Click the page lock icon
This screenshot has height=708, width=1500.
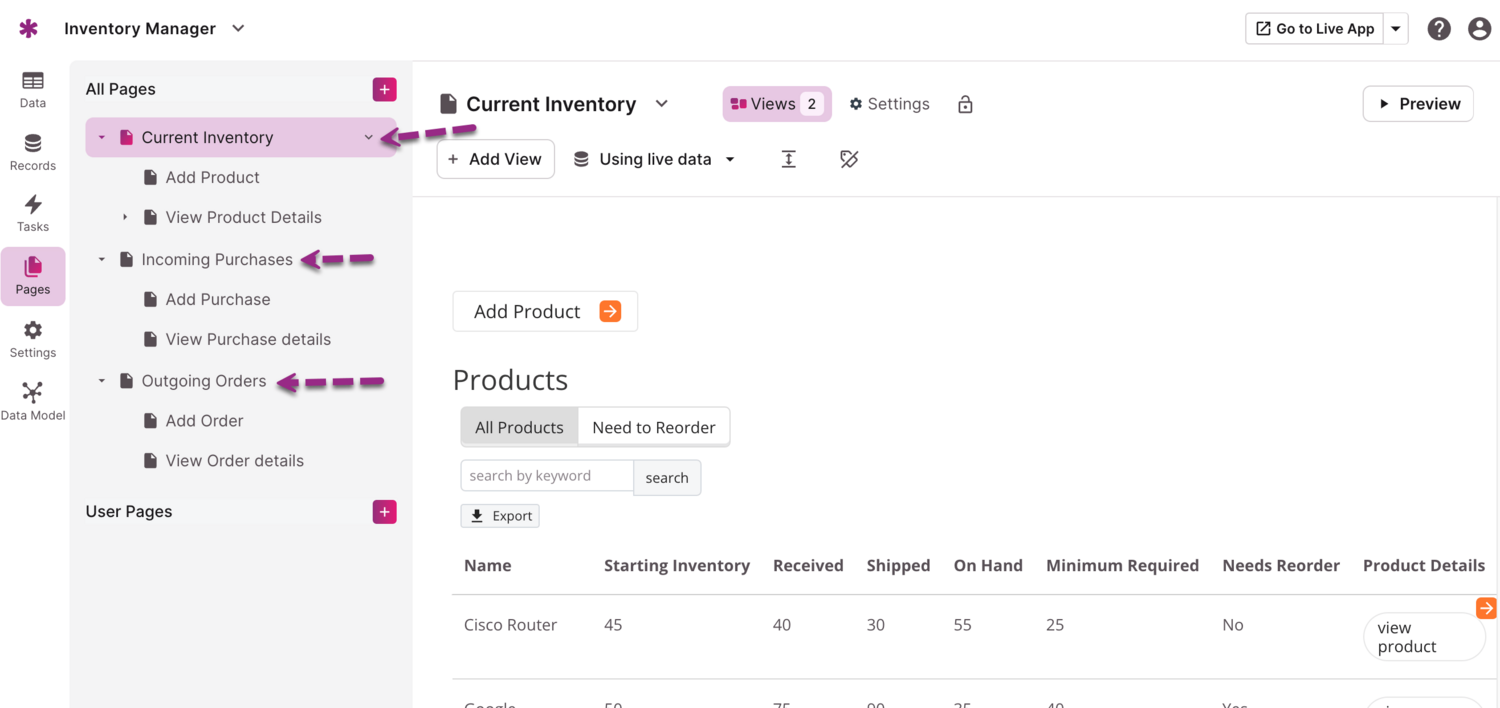click(965, 104)
